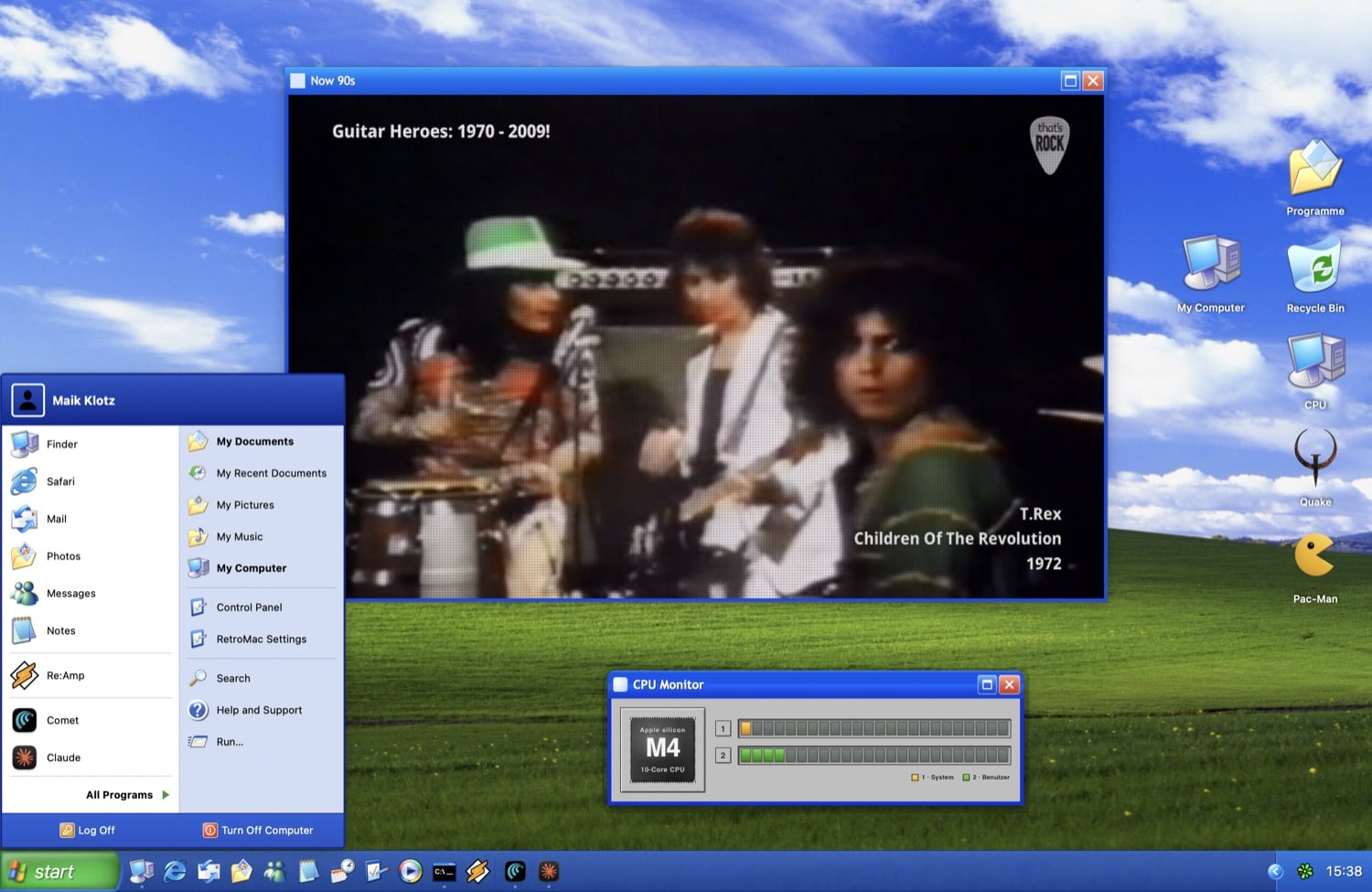Screen dimensions: 1372x892
Task: Click the blue arrow icon in the system tray
Action: point(1275,872)
